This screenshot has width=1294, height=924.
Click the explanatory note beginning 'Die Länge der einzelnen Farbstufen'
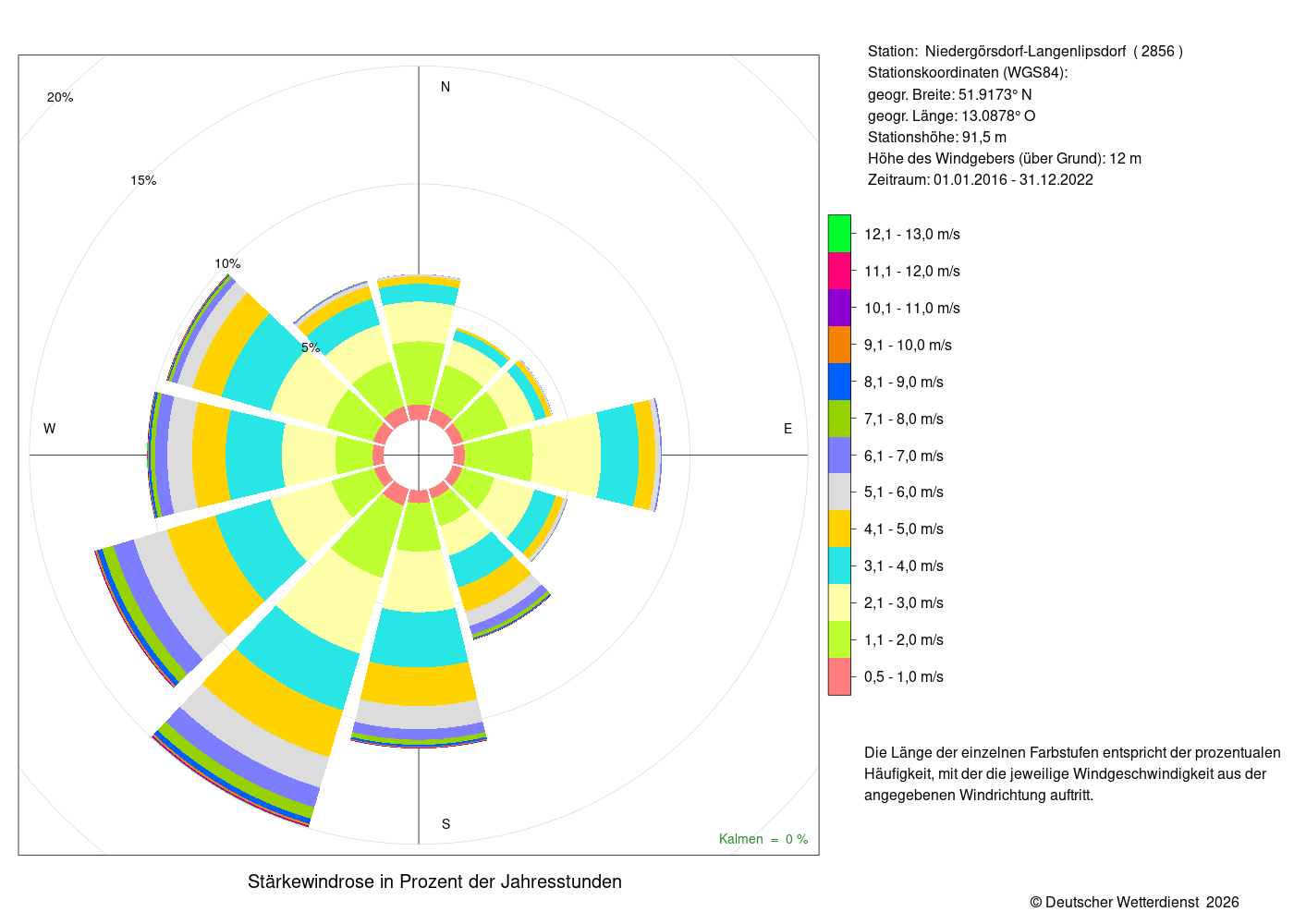(x=1072, y=773)
